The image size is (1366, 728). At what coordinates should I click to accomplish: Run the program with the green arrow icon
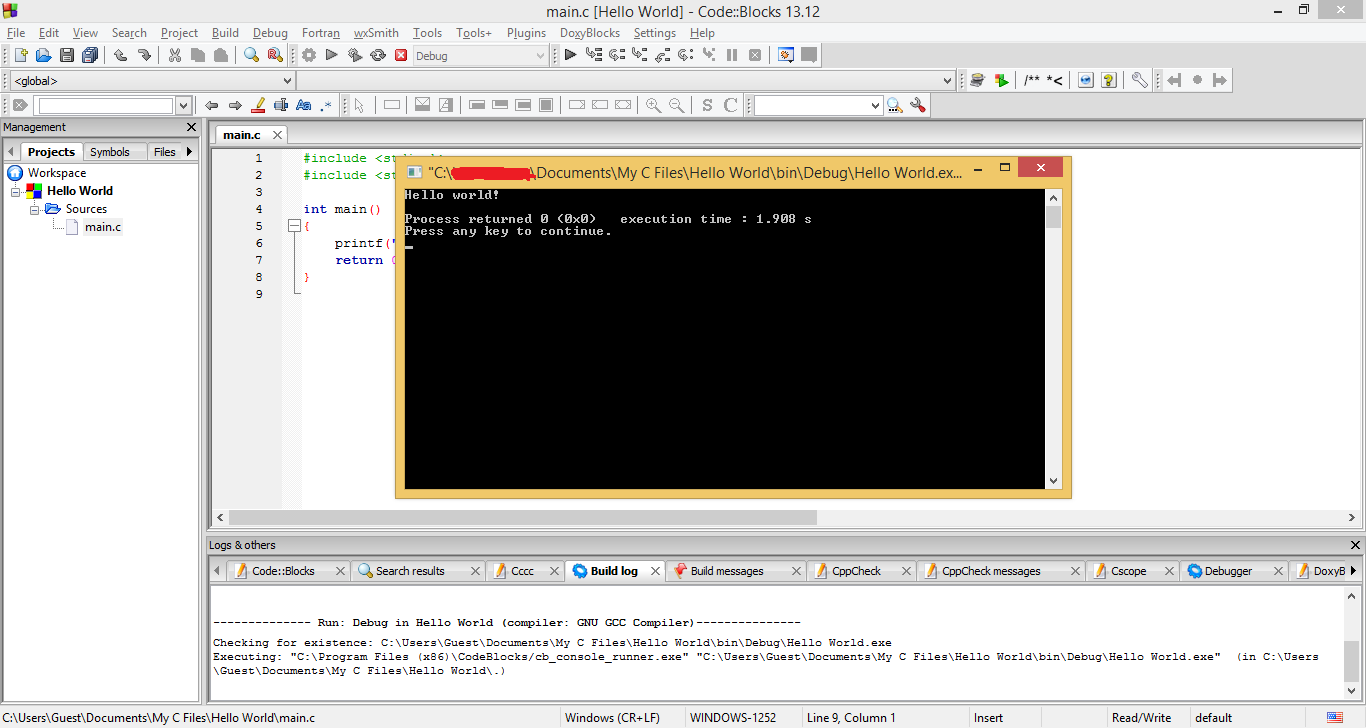pos(332,55)
